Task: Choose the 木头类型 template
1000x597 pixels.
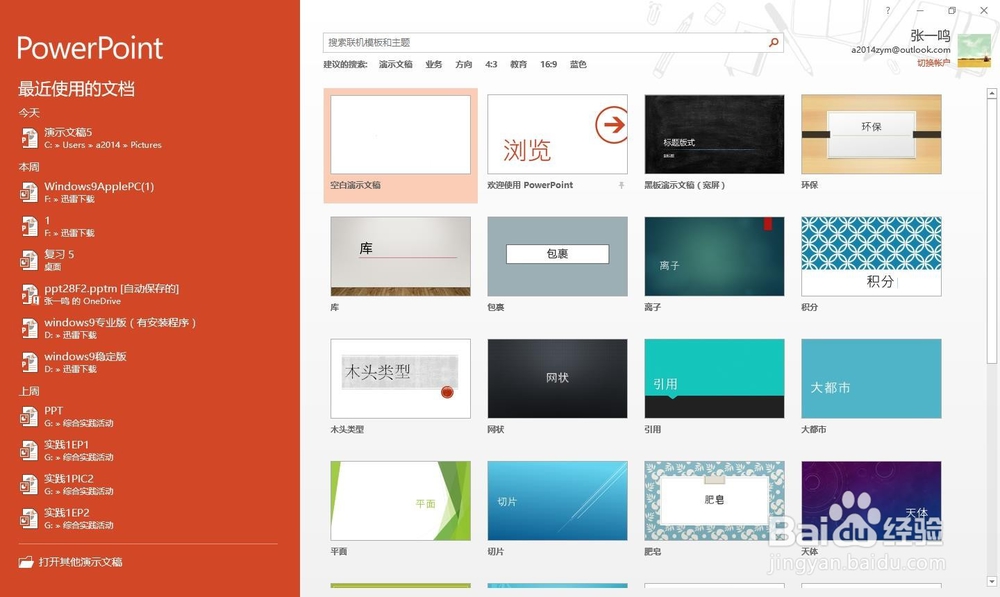Action: (401, 379)
